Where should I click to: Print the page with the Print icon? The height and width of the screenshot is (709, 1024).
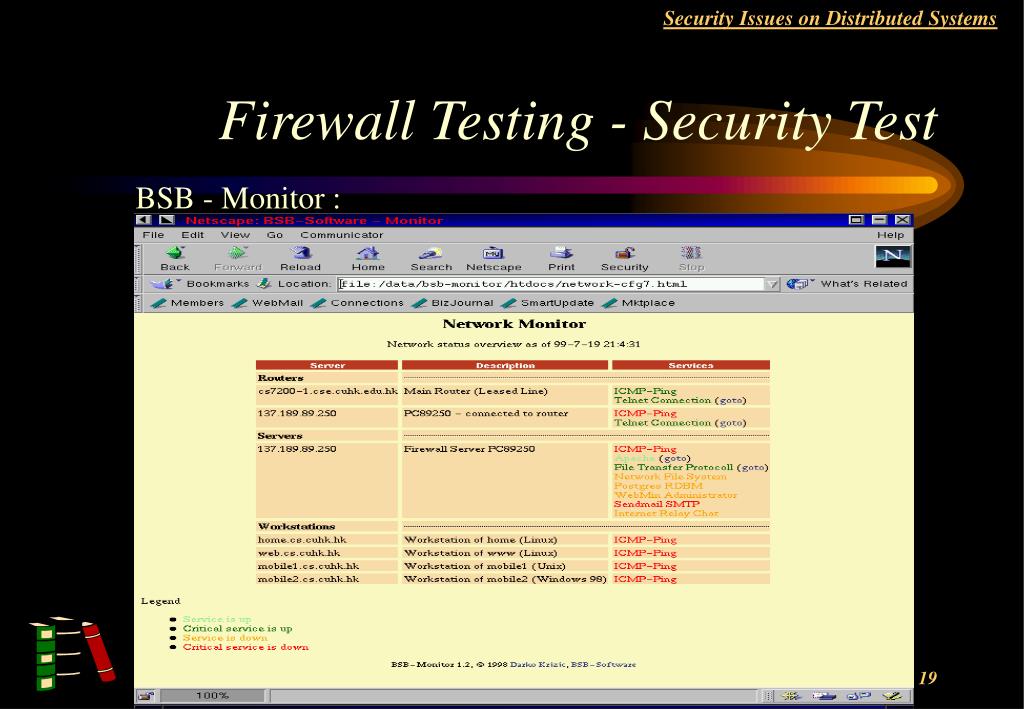click(562, 253)
